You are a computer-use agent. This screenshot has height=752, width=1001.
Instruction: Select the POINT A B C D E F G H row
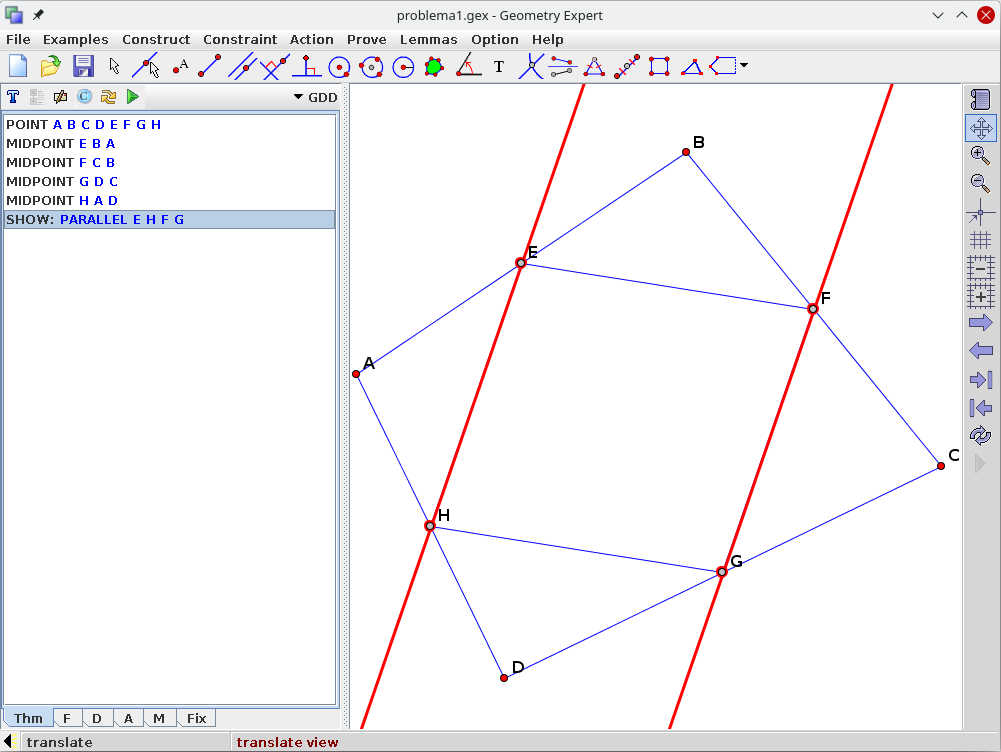tap(169, 124)
